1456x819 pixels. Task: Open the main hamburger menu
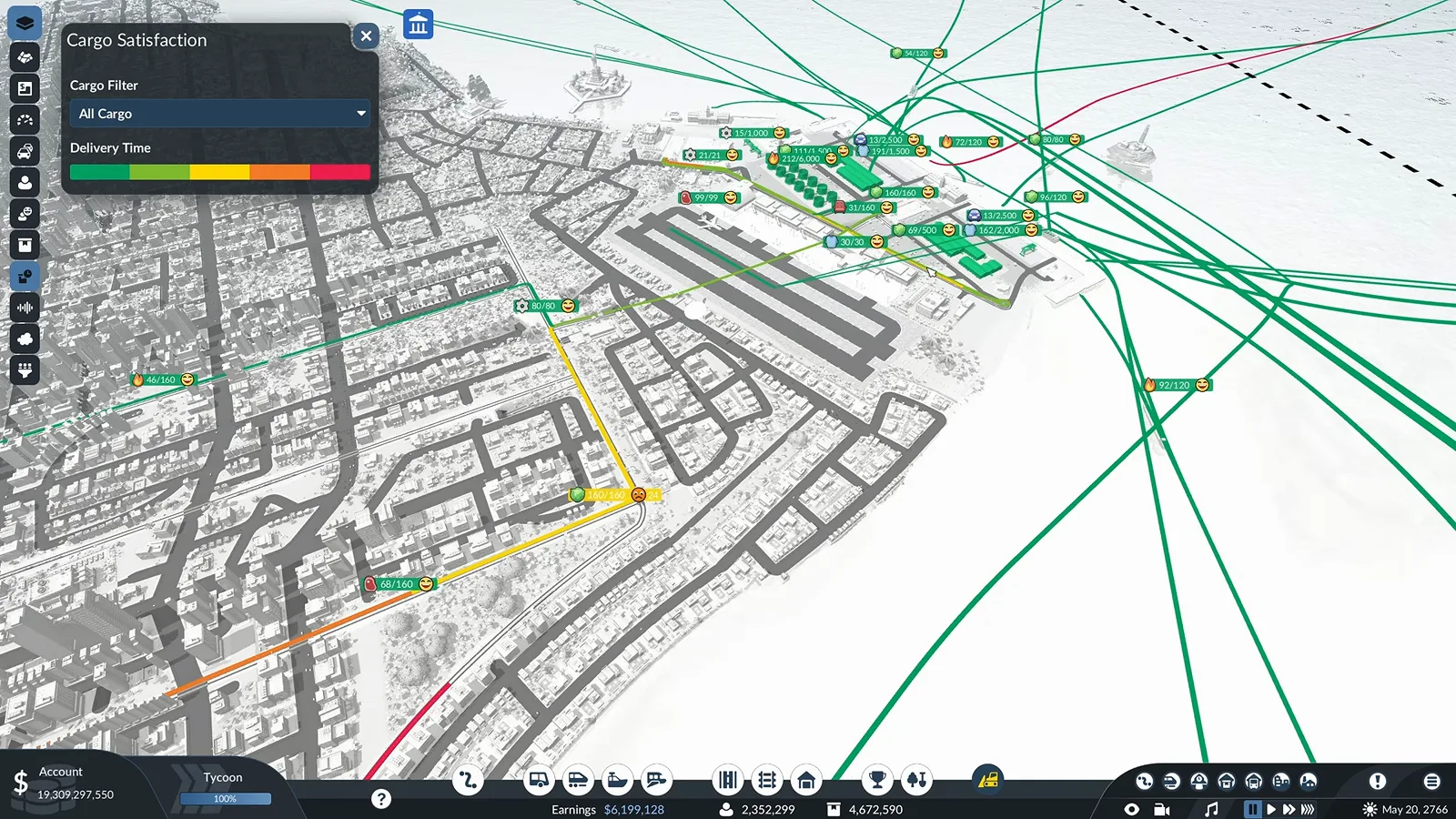pos(1431,781)
